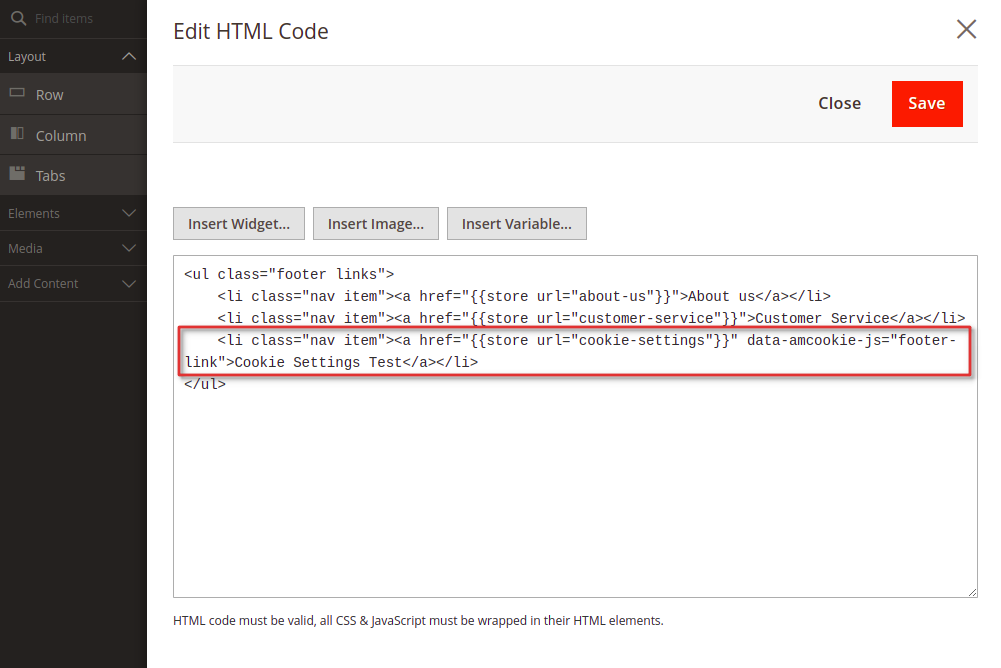Close the Edit HTML Code dialog with X
Viewport: 1001px width, 668px height.
point(966,29)
